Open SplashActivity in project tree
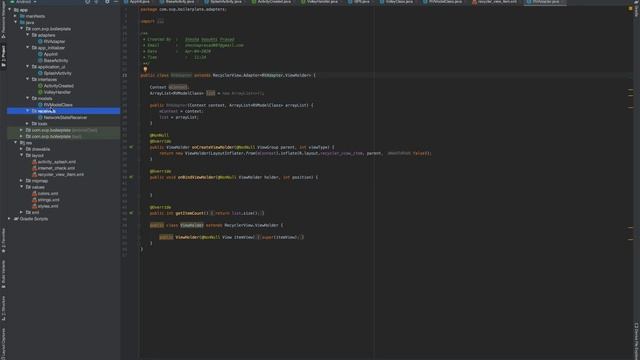The image size is (640, 360). [58, 73]
